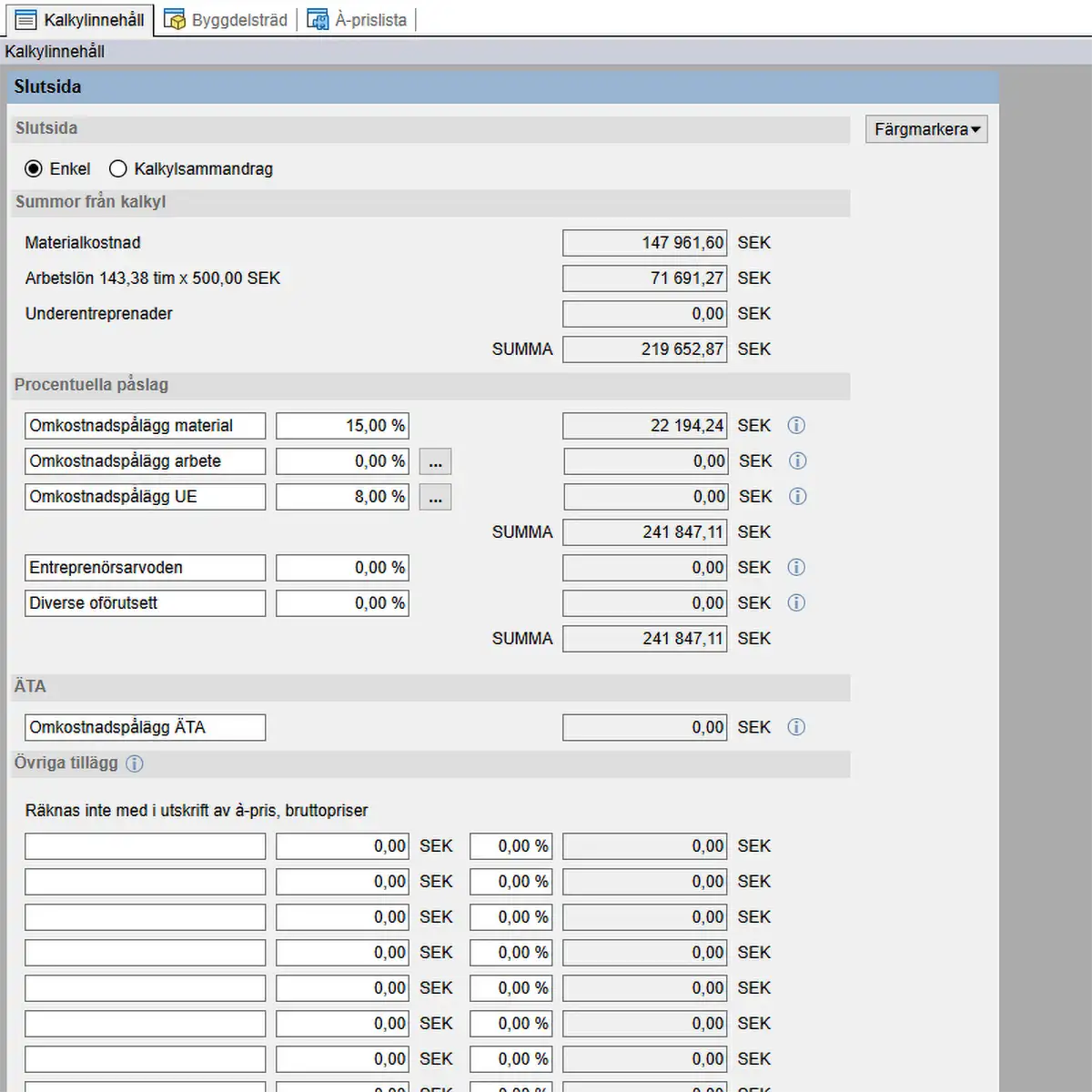Viewport: 1092px width, 1092px height.
Task: Click Omkostnadspålägg material percentage field
Action: (342, 426)
